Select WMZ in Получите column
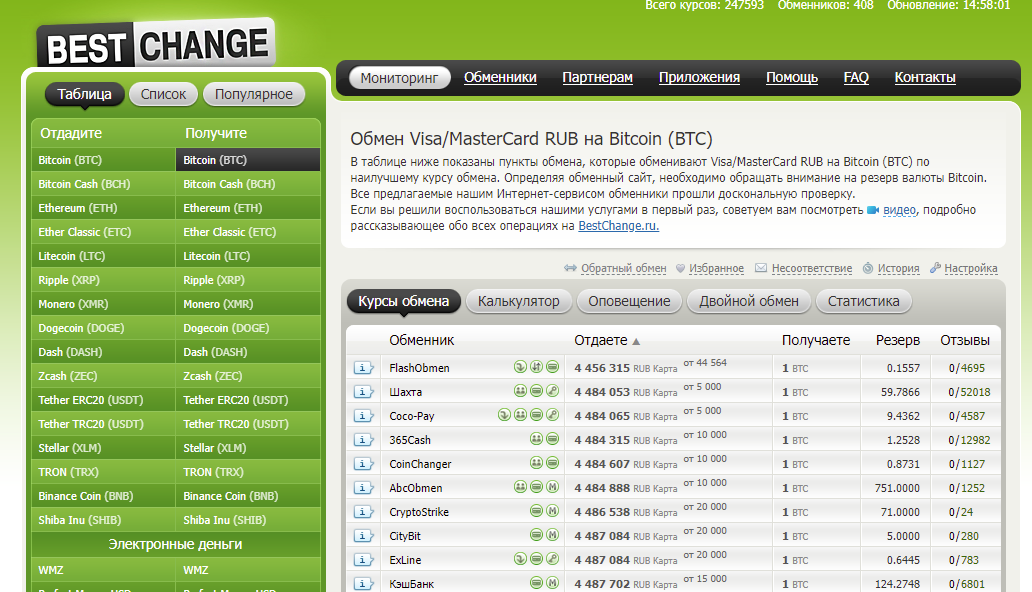 tap(248, 570)
